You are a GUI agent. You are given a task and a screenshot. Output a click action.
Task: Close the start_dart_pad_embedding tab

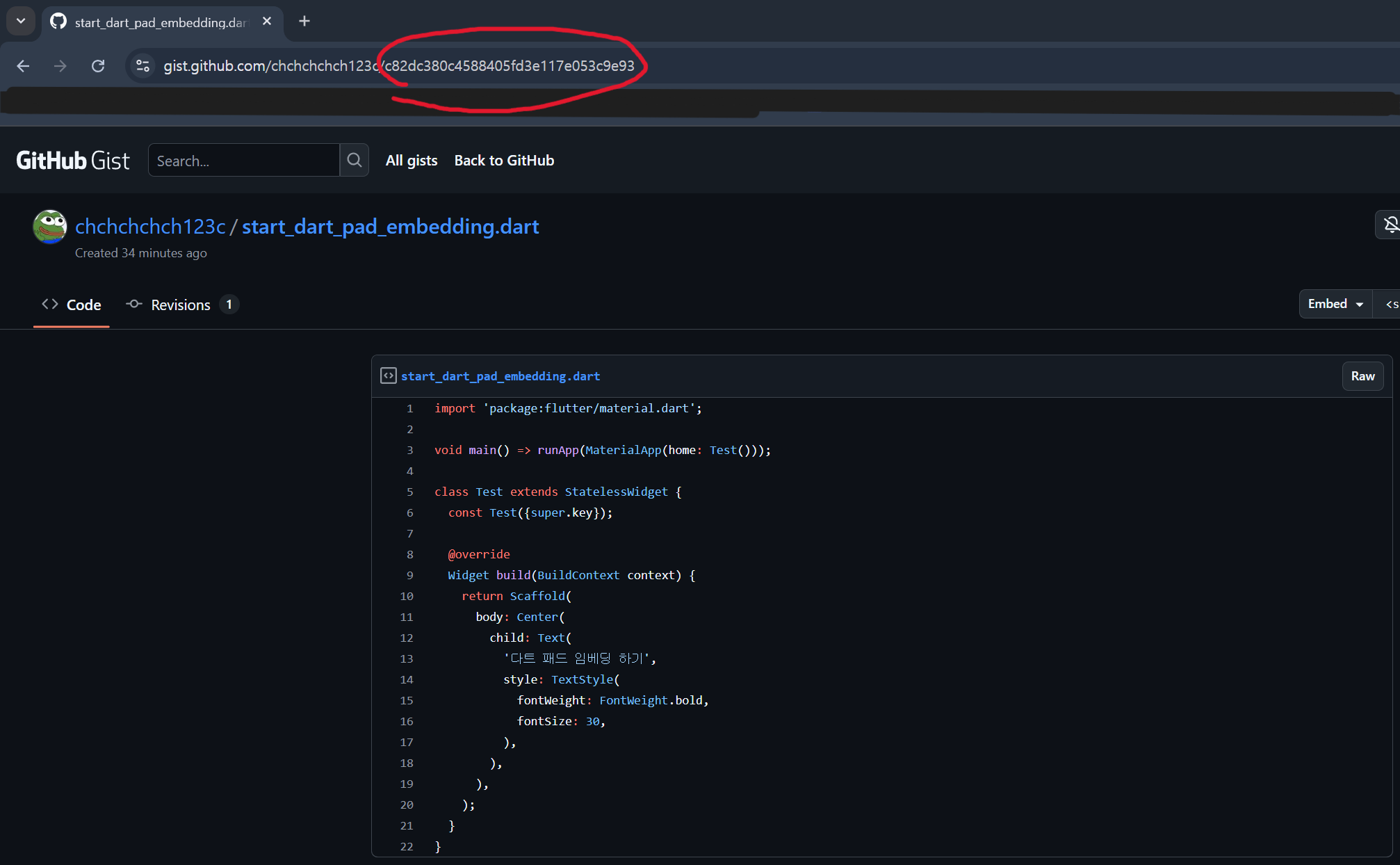[267, 22]
